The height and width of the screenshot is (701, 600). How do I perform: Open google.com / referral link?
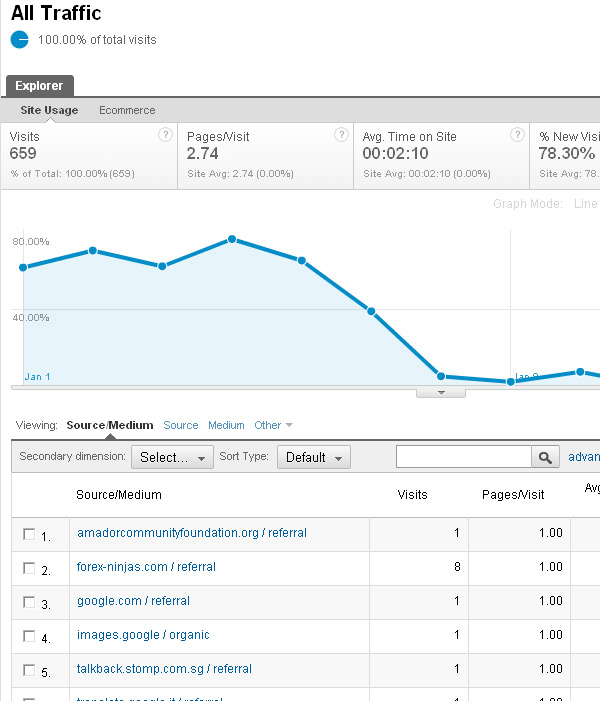tap(133, 601)
